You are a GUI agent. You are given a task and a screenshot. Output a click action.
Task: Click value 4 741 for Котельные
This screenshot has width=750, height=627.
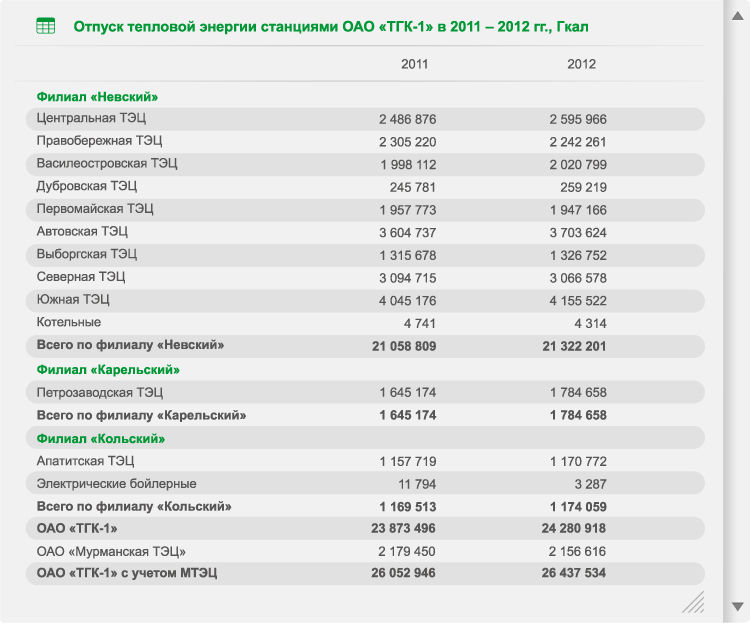pos(419,323)
